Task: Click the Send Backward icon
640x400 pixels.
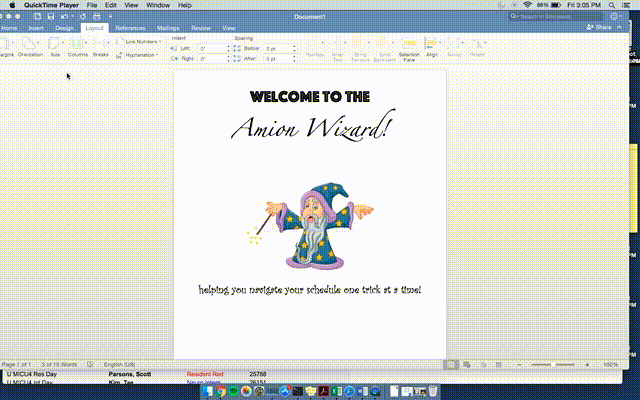Action: (384, 49)
